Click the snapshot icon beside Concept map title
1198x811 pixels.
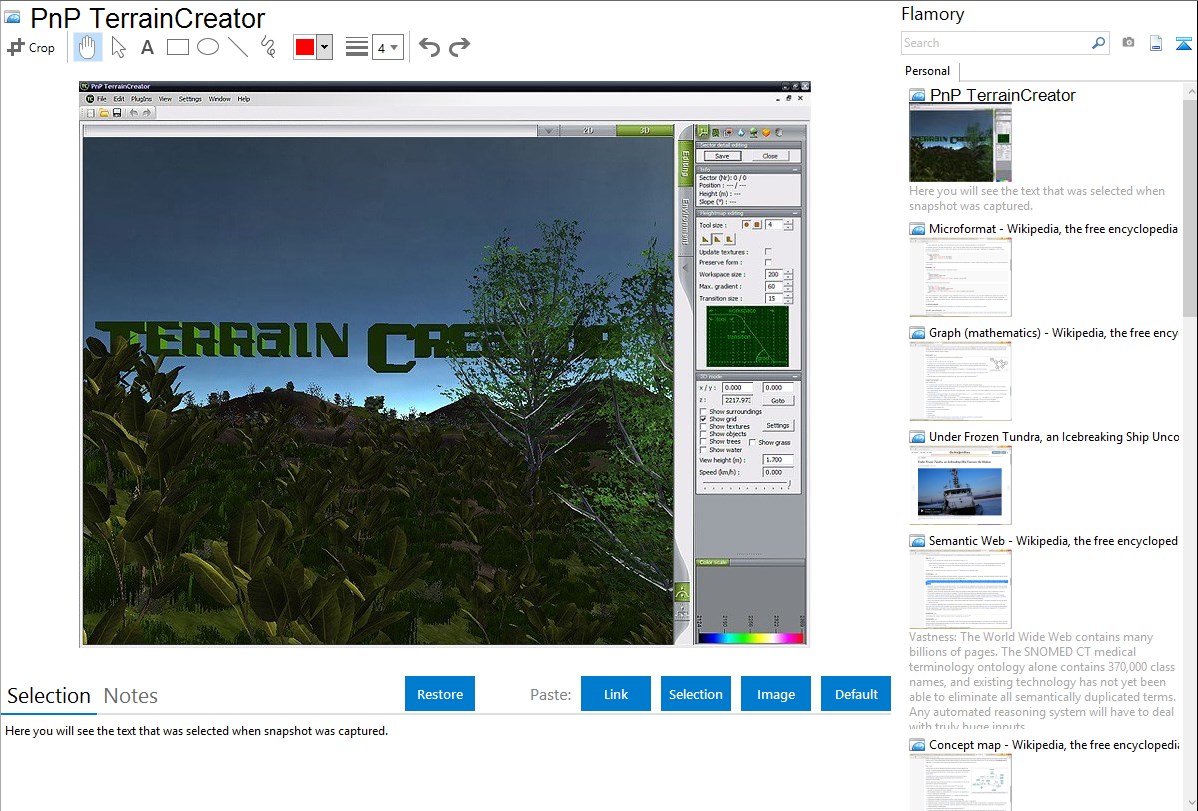[x=917, y=745]
